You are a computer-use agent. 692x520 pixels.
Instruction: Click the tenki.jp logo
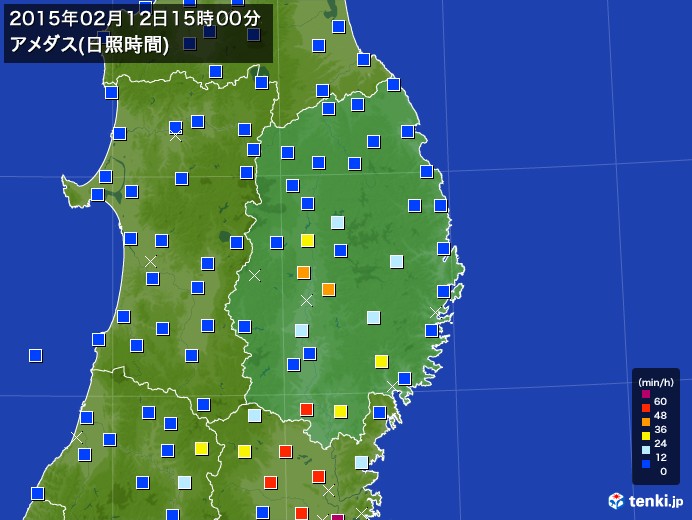coord(646,501)
